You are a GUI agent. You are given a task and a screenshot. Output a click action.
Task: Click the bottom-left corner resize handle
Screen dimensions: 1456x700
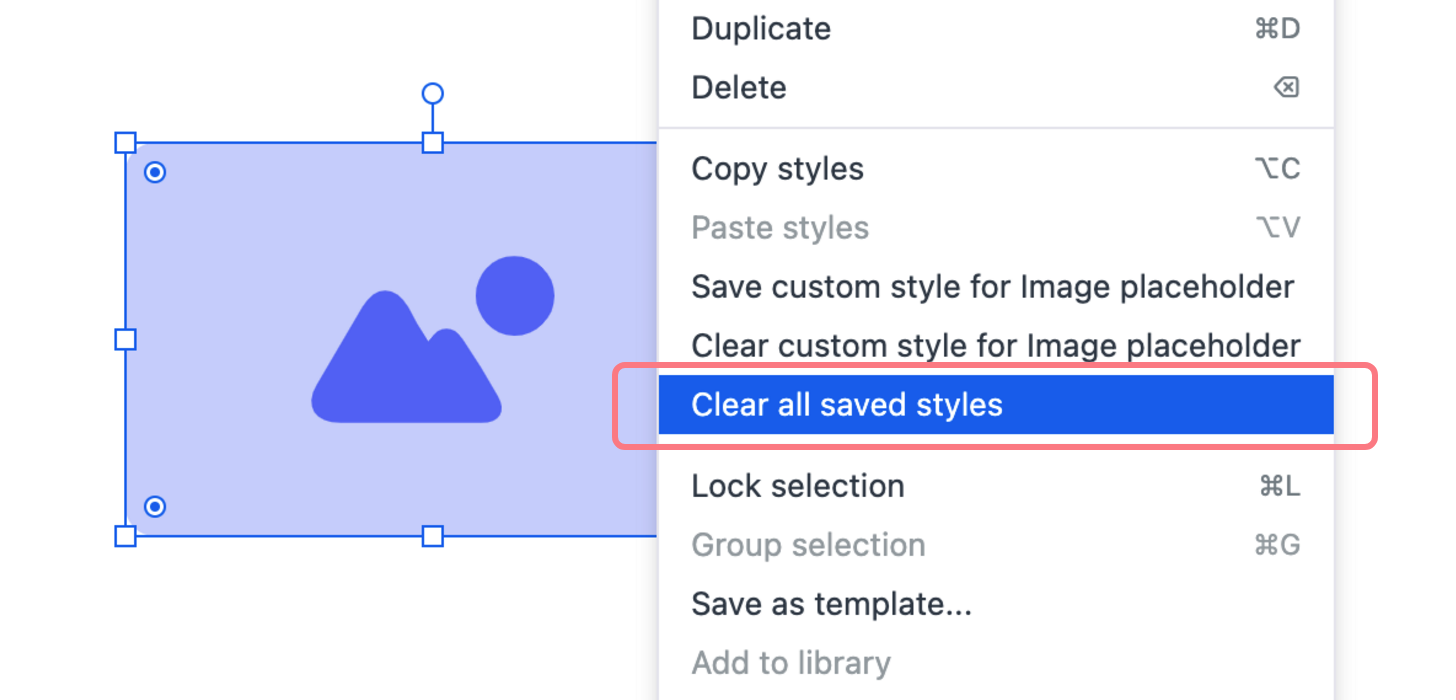coord(125,536)
